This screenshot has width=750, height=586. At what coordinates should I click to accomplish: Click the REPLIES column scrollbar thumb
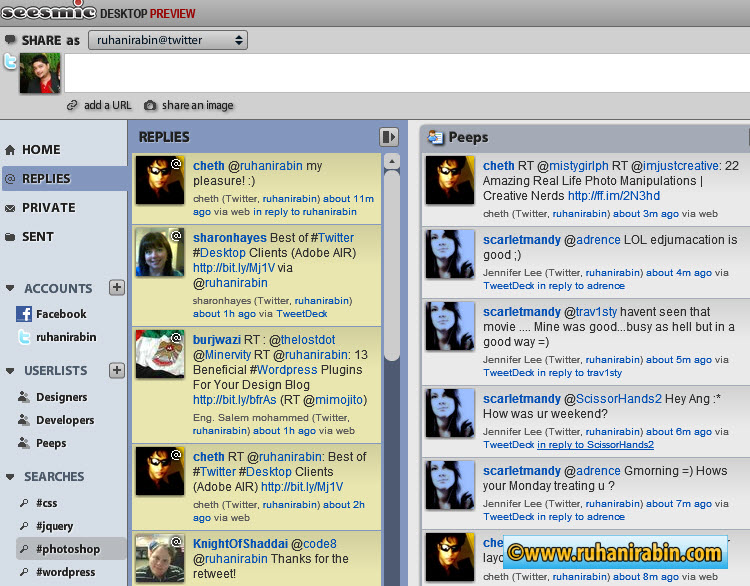pos(392,265)
